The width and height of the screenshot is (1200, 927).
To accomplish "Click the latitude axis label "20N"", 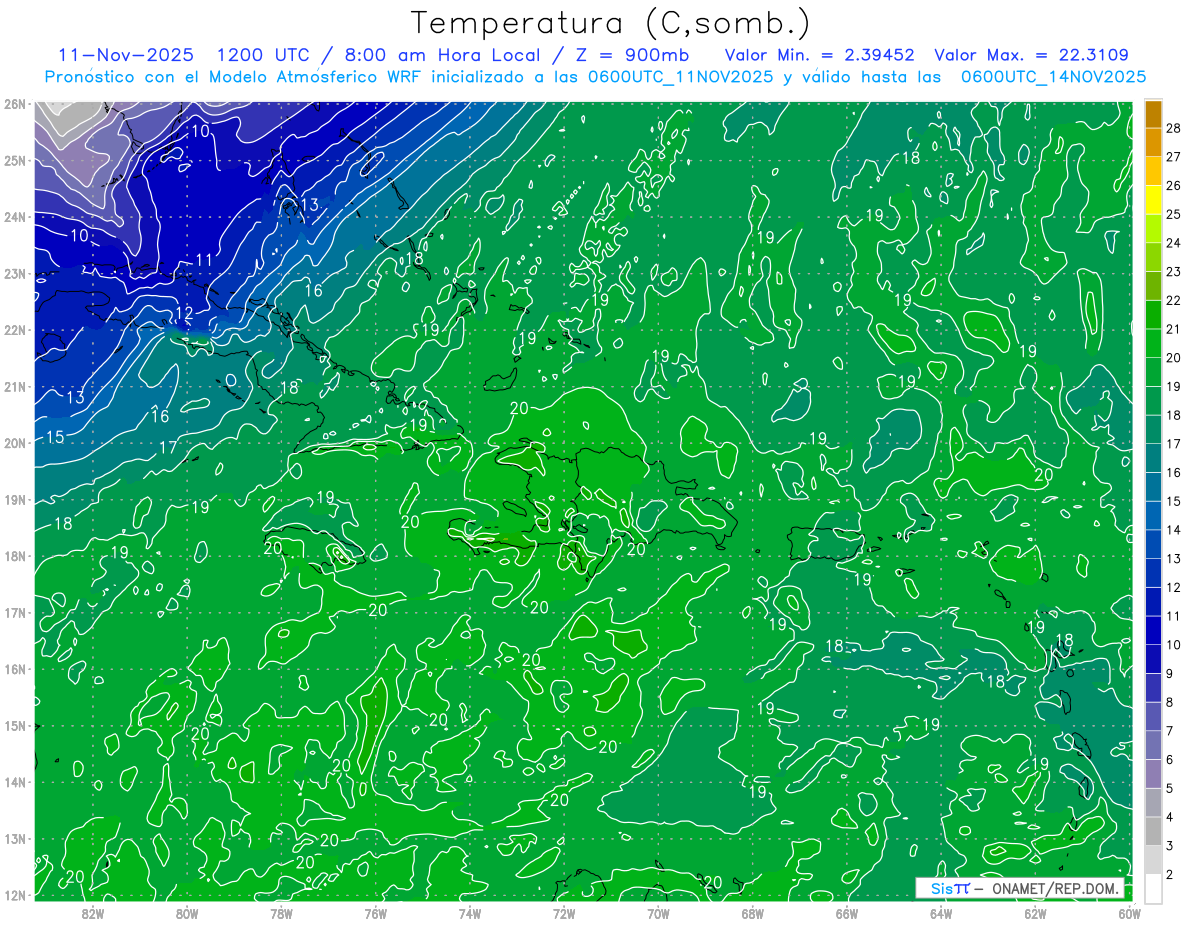I will click(x=14, y=443).
